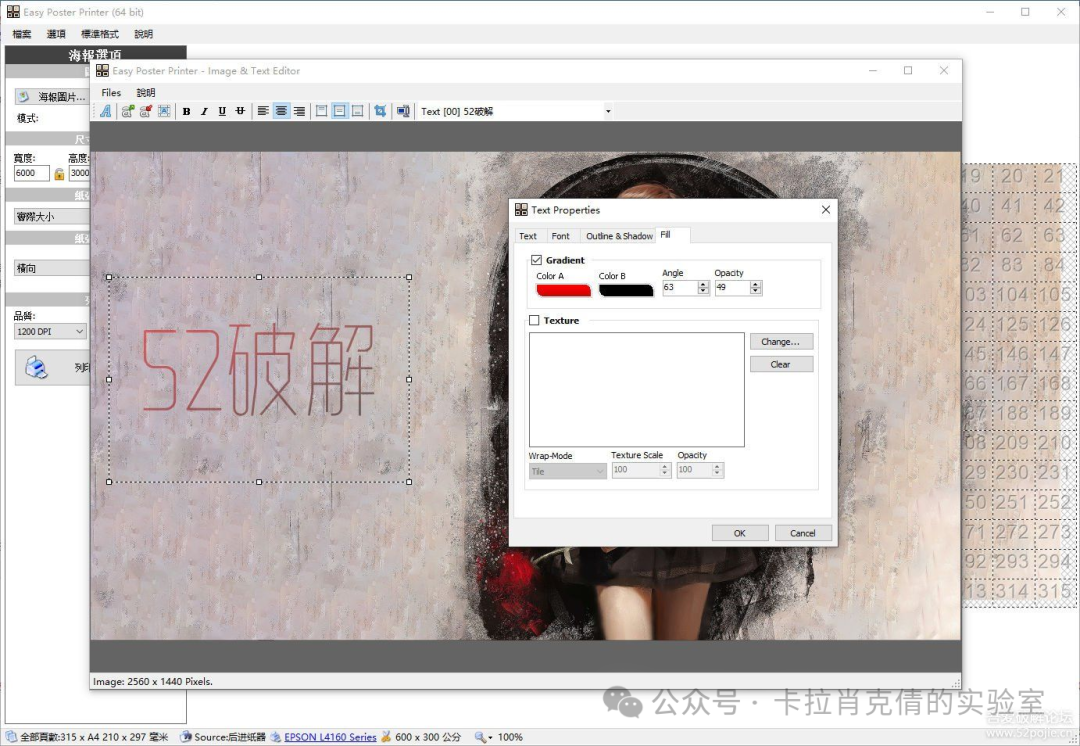Screen dimensions: 1080x746
Task: Click the right text alignment icon
Action: pos(298,111)
